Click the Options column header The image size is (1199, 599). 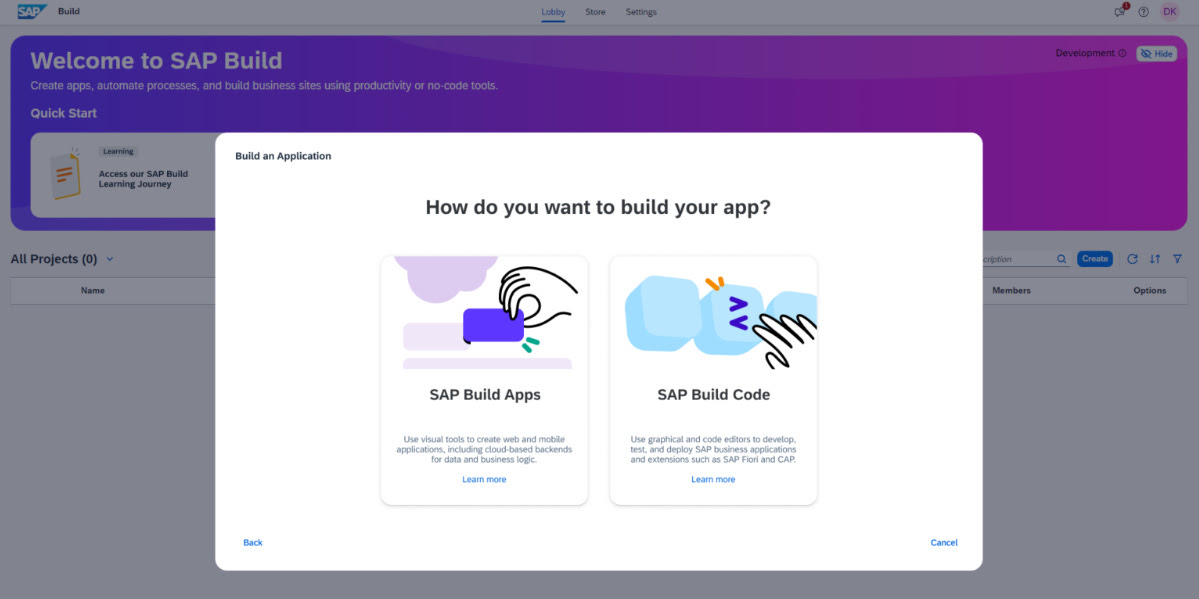(x=1149, y=291)
